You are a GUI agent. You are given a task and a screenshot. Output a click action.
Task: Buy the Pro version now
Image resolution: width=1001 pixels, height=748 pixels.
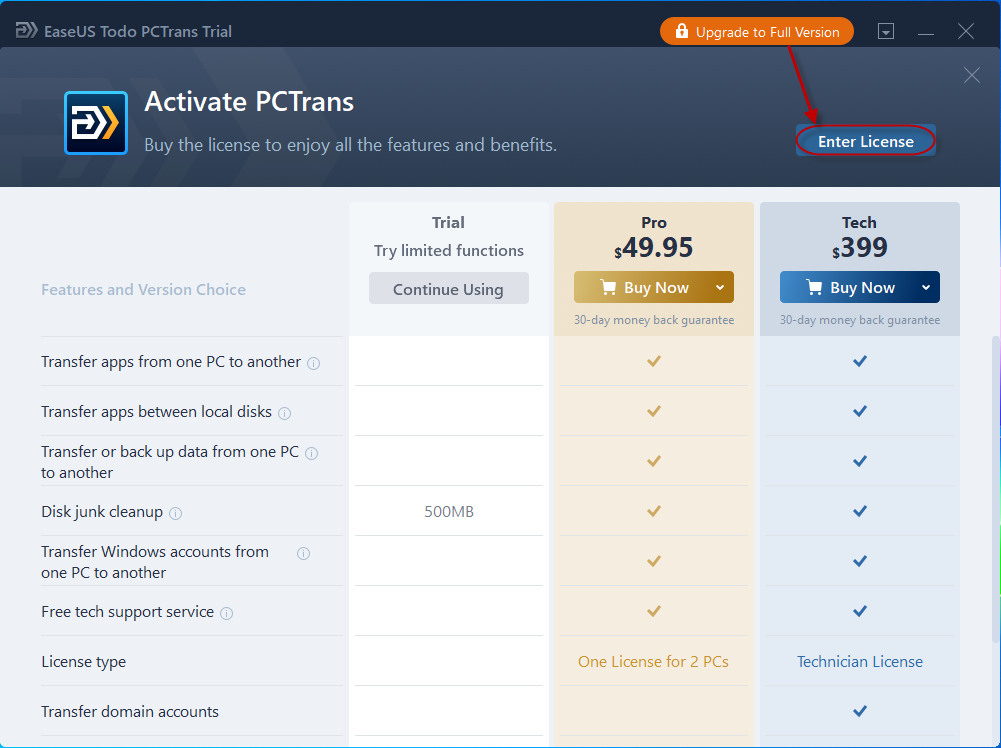644,288
